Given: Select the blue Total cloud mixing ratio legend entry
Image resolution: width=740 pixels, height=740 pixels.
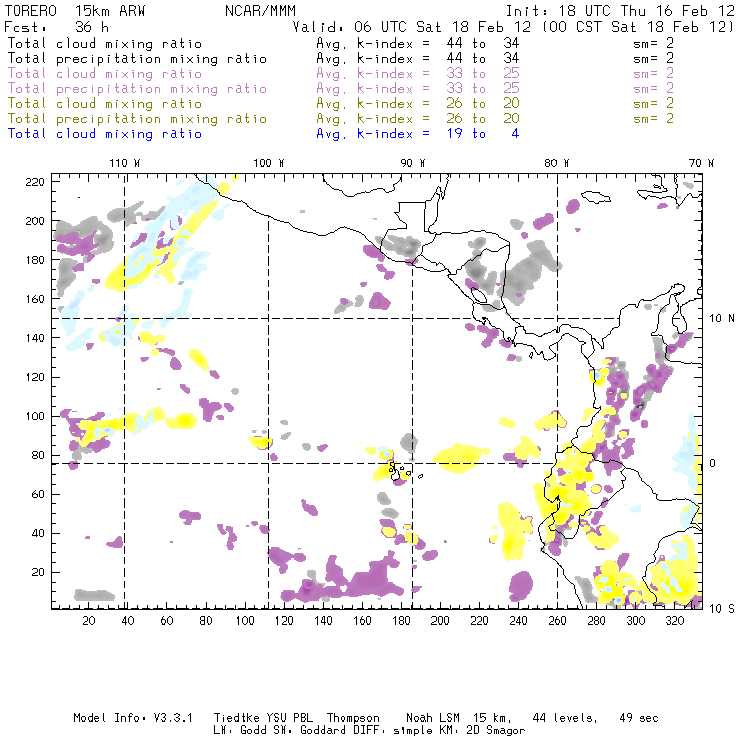Looking at the screenshot, I should pos(104,133).
